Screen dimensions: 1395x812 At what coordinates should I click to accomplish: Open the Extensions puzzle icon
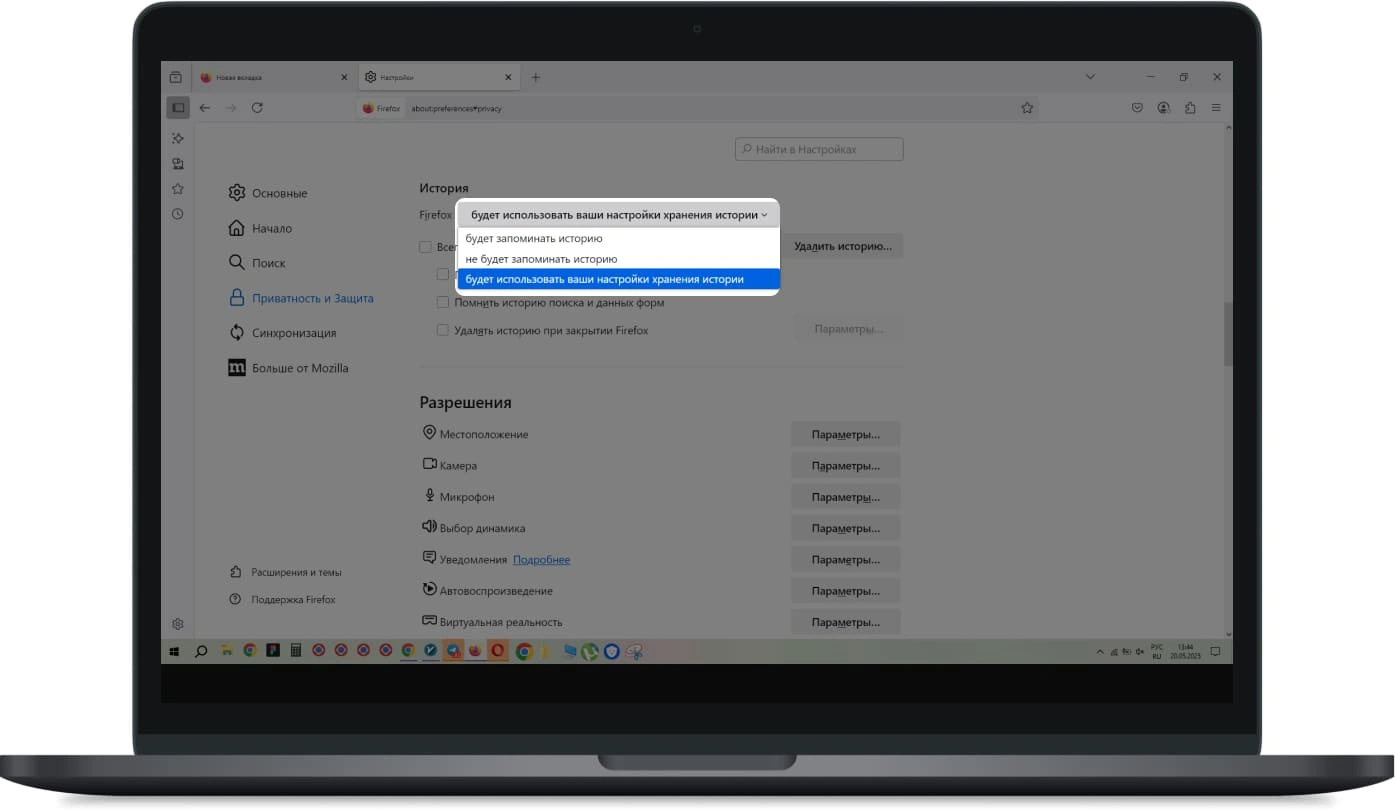pyautogui.click(x=1190, y=108)
